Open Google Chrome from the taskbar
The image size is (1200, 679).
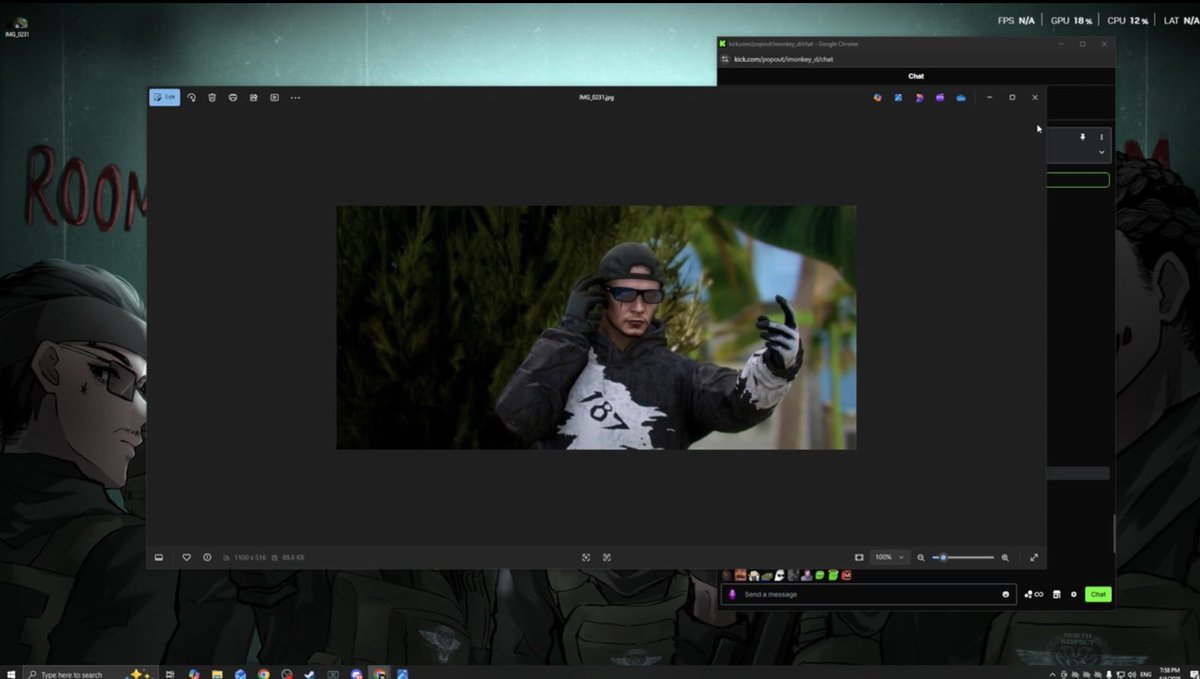click(x=263, y=674)
